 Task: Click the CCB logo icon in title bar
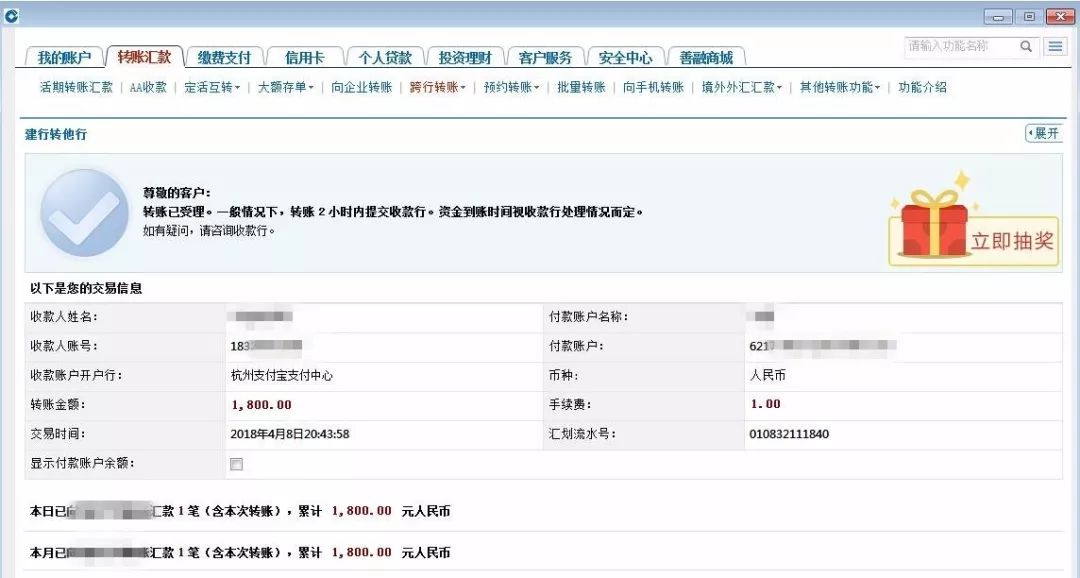click(x=10, y=16)
